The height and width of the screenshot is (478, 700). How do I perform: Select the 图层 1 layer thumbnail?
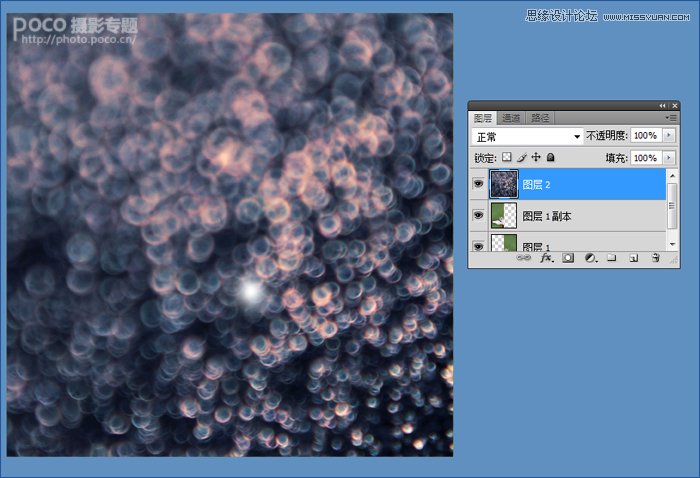[x=504, y=242]
